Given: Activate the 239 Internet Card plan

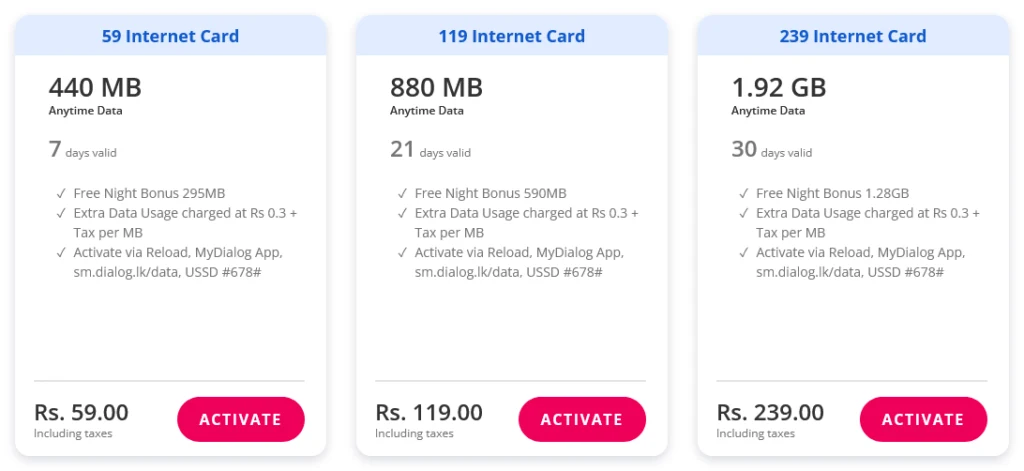Looking at the screenshot, I should point(923,419).
